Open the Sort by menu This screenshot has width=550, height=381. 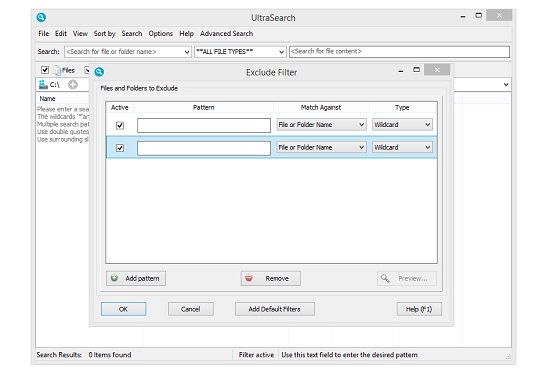104,33
